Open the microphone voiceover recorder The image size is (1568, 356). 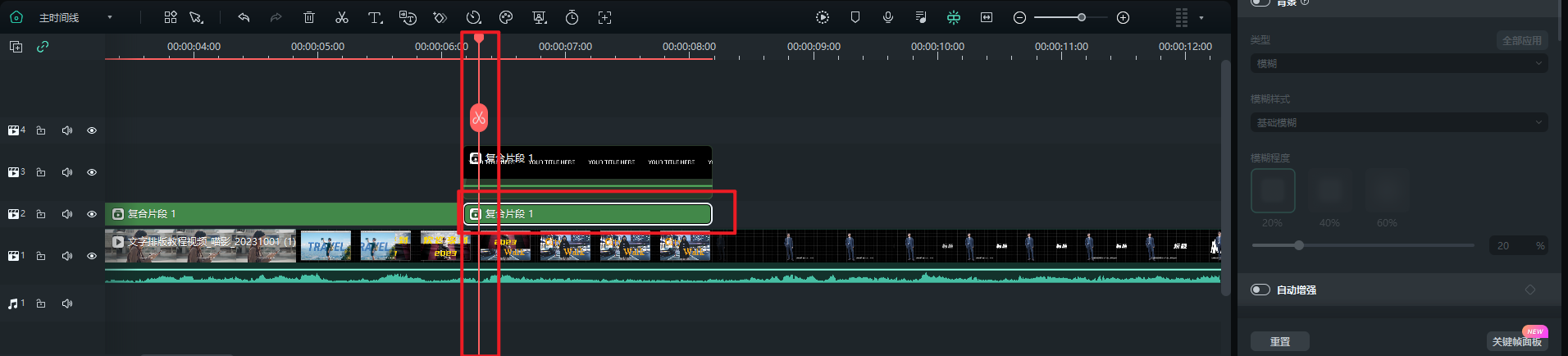click(888, 17)
